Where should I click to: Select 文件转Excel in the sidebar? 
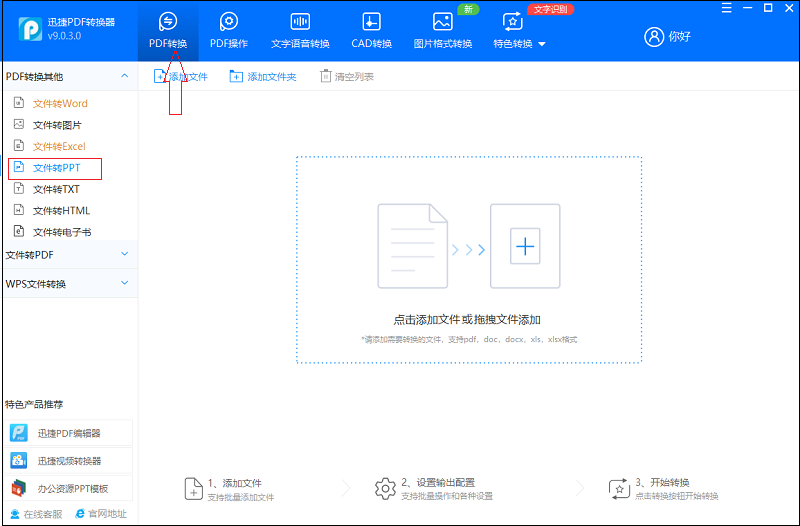[x=59, y=146]
